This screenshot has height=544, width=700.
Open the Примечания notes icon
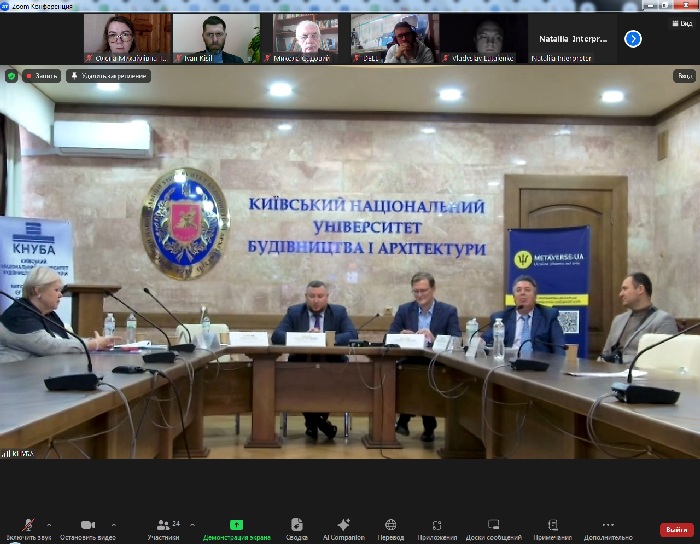553,526
